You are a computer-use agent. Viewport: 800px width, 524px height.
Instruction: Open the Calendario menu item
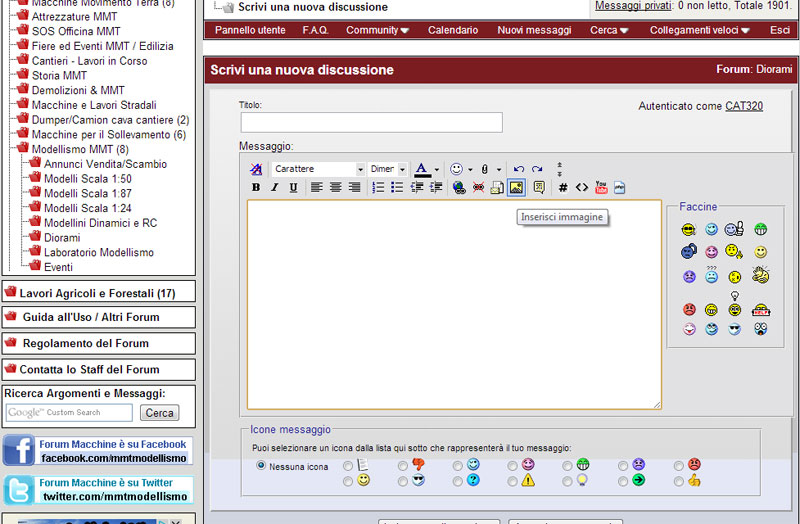point(452,30)
